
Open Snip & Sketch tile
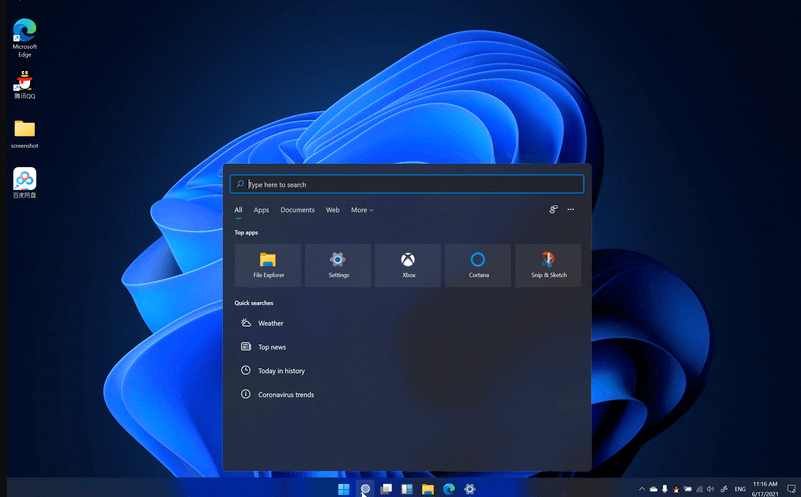pyautogui.click(x=548, y=265)
